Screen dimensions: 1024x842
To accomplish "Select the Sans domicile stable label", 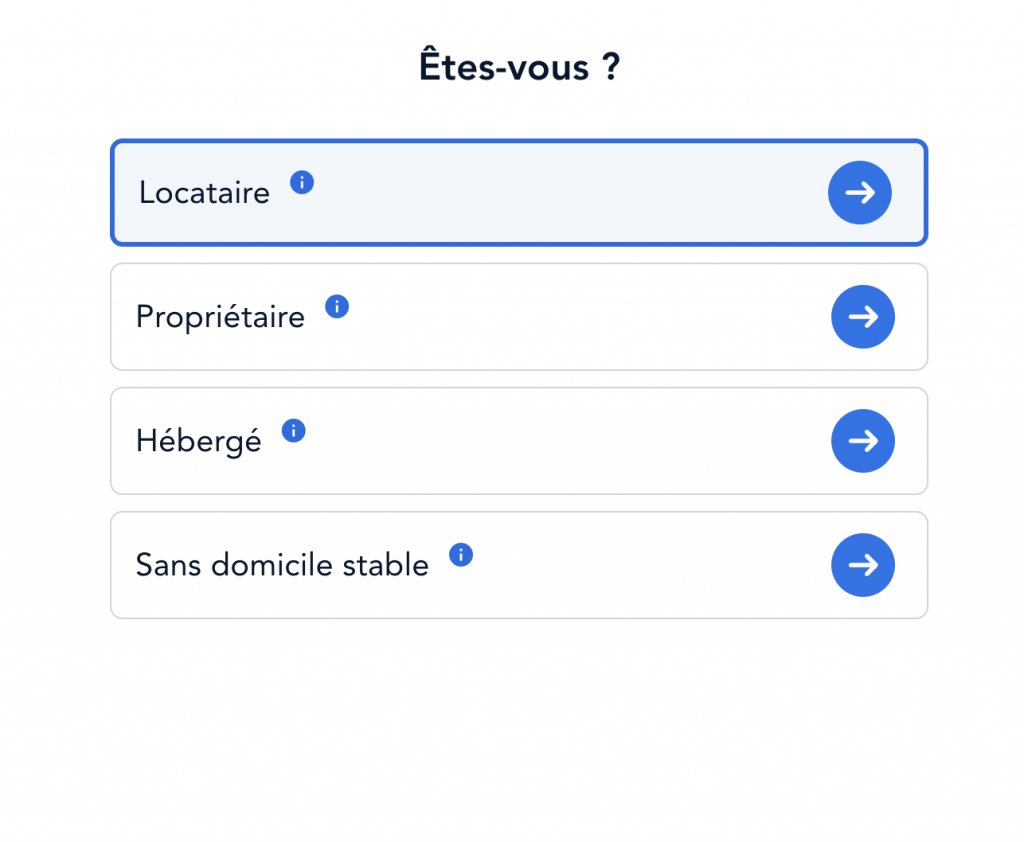I will tap(282, 565).
